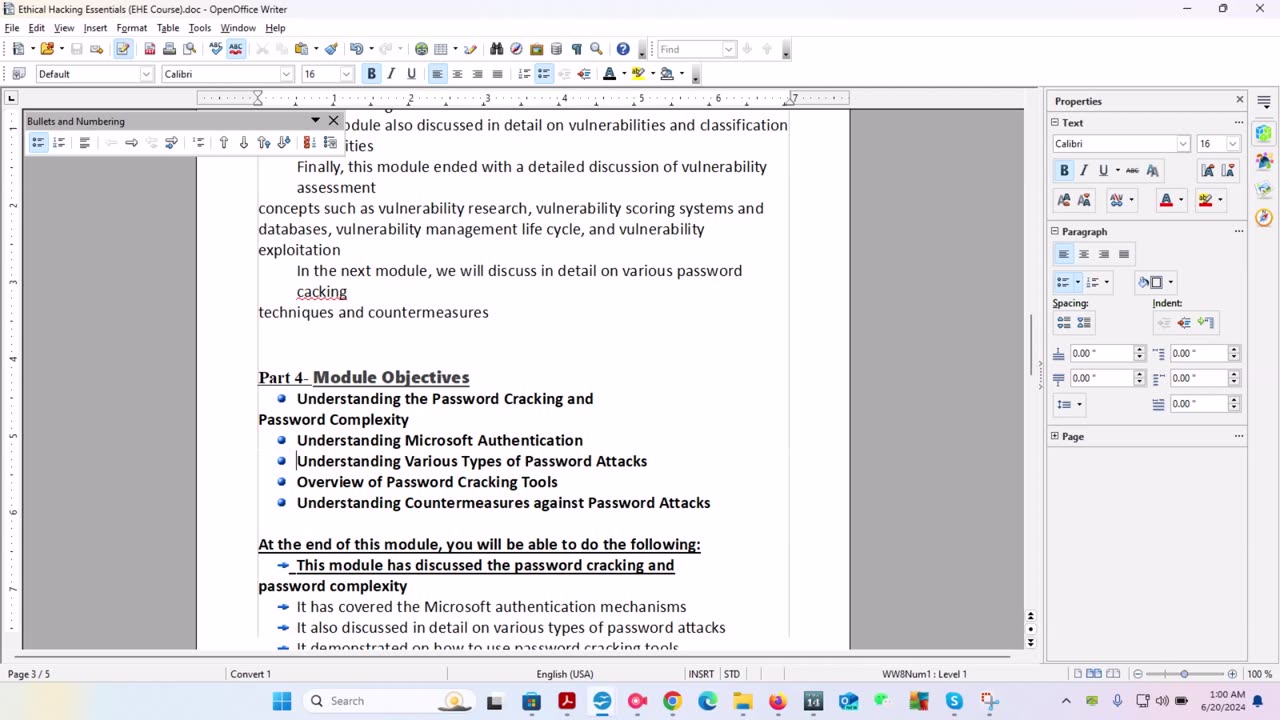Click INSRT insert mode in status bar
This screenshot has height=720, width=1280.
(x=701, y=674)
